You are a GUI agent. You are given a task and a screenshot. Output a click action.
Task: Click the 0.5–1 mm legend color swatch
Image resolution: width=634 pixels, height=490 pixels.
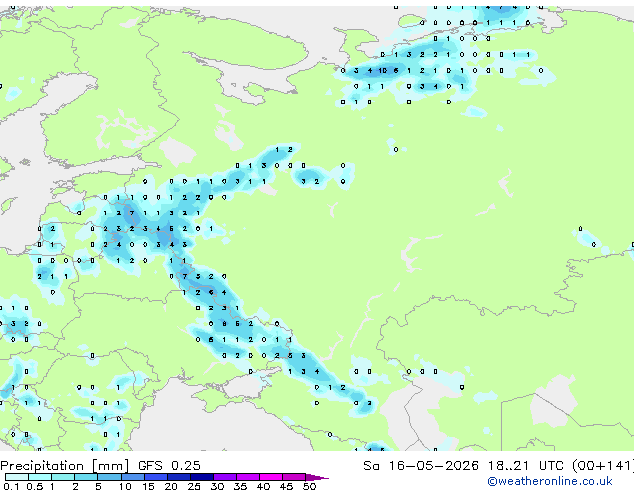40,477
